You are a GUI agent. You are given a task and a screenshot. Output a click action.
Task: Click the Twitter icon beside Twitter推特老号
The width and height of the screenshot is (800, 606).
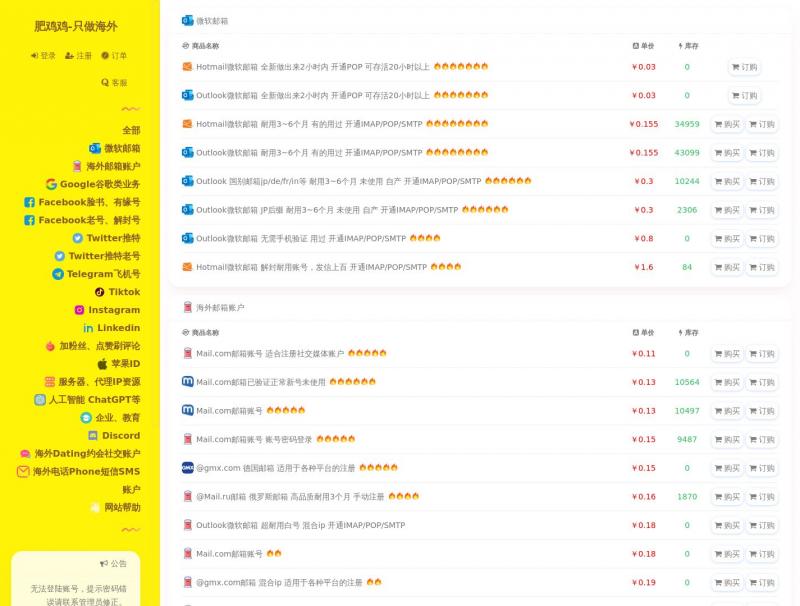pyautogui.click(x=60, y=256)
